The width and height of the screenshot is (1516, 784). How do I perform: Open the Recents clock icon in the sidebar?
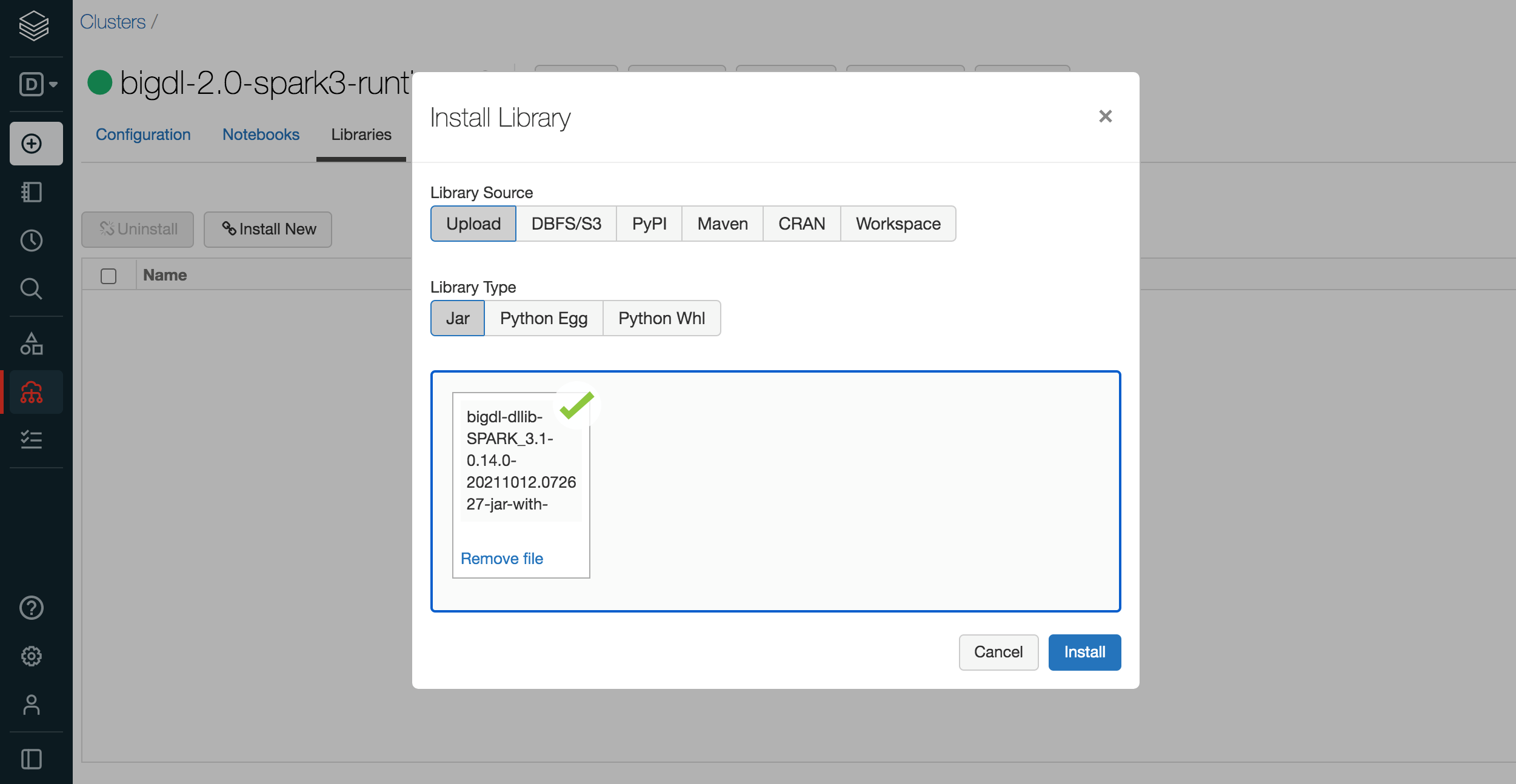click(32, 241)
